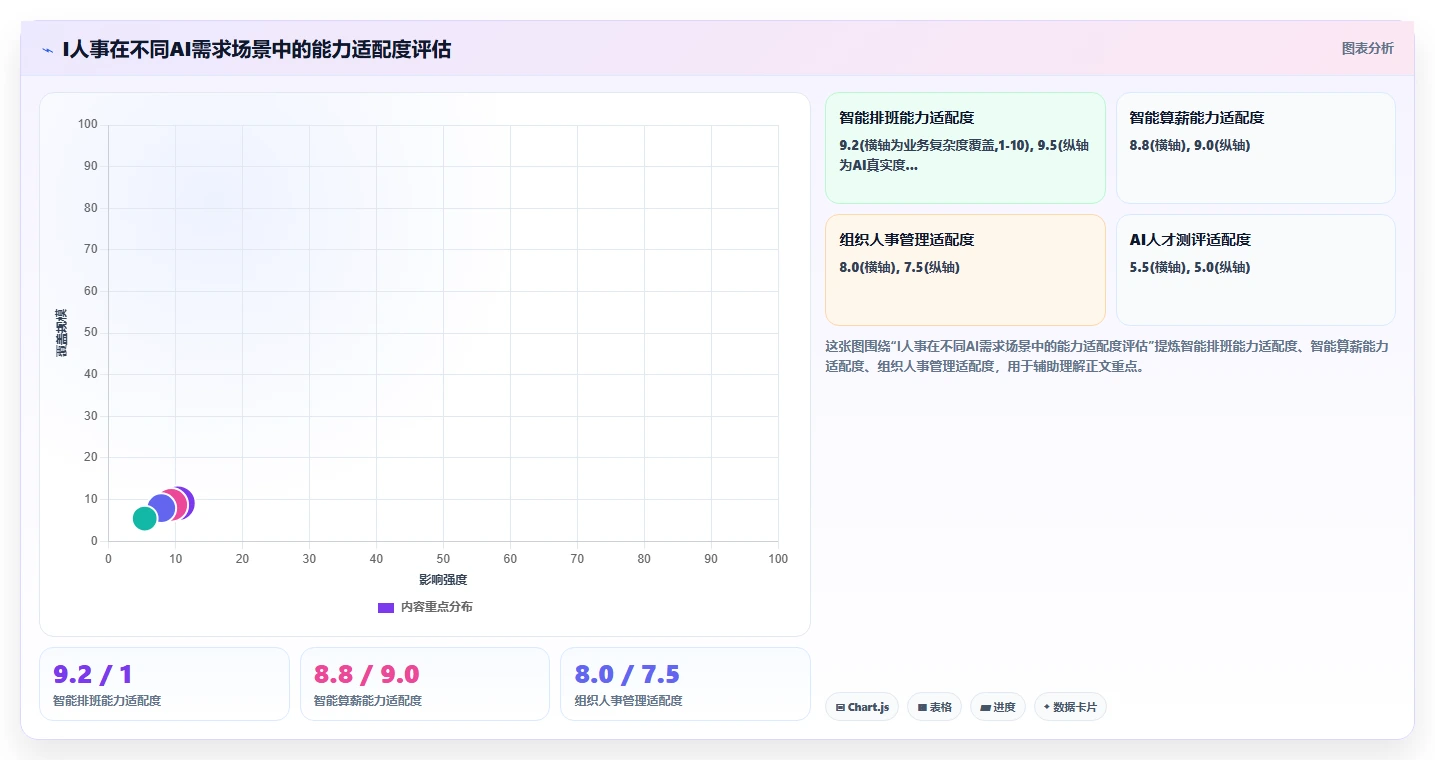The height and width of the screenshot is (760, 1435).
Task: Open the AI人才测评适配度 card
Action: point(1255,270)
